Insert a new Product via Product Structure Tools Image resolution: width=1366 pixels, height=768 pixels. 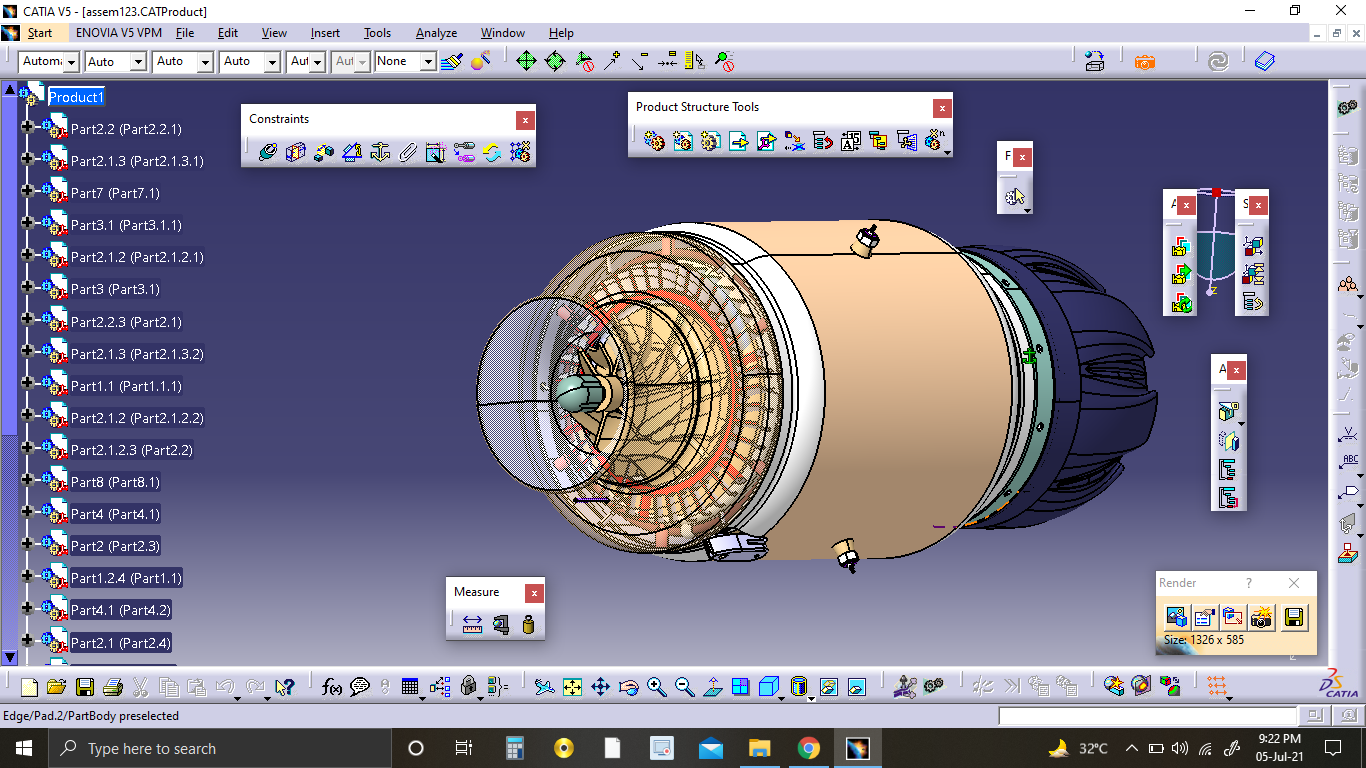point(682,141)
